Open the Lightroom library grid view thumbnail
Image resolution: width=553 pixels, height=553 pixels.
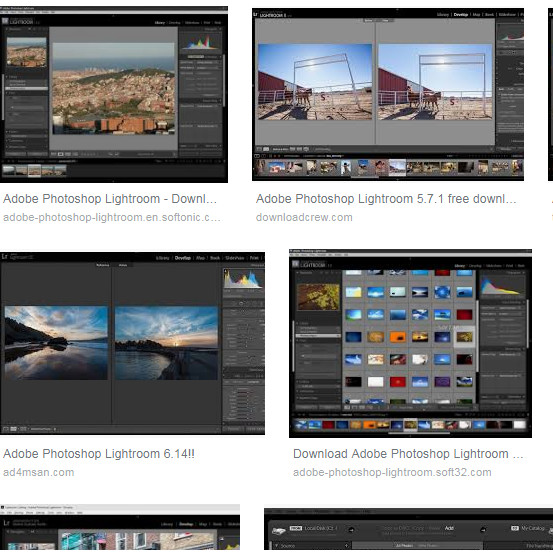click(410, 344)
